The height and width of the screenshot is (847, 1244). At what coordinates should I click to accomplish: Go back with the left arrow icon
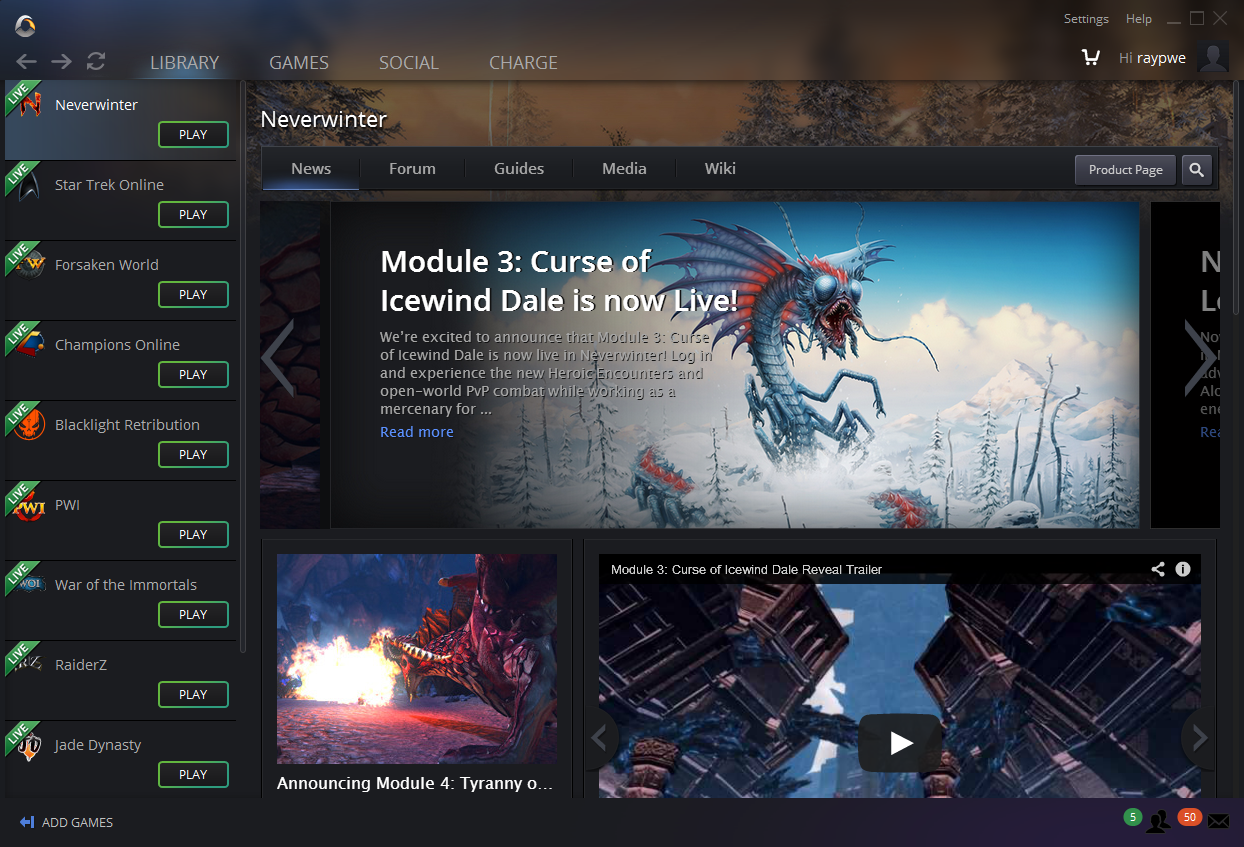click(27, 62)
